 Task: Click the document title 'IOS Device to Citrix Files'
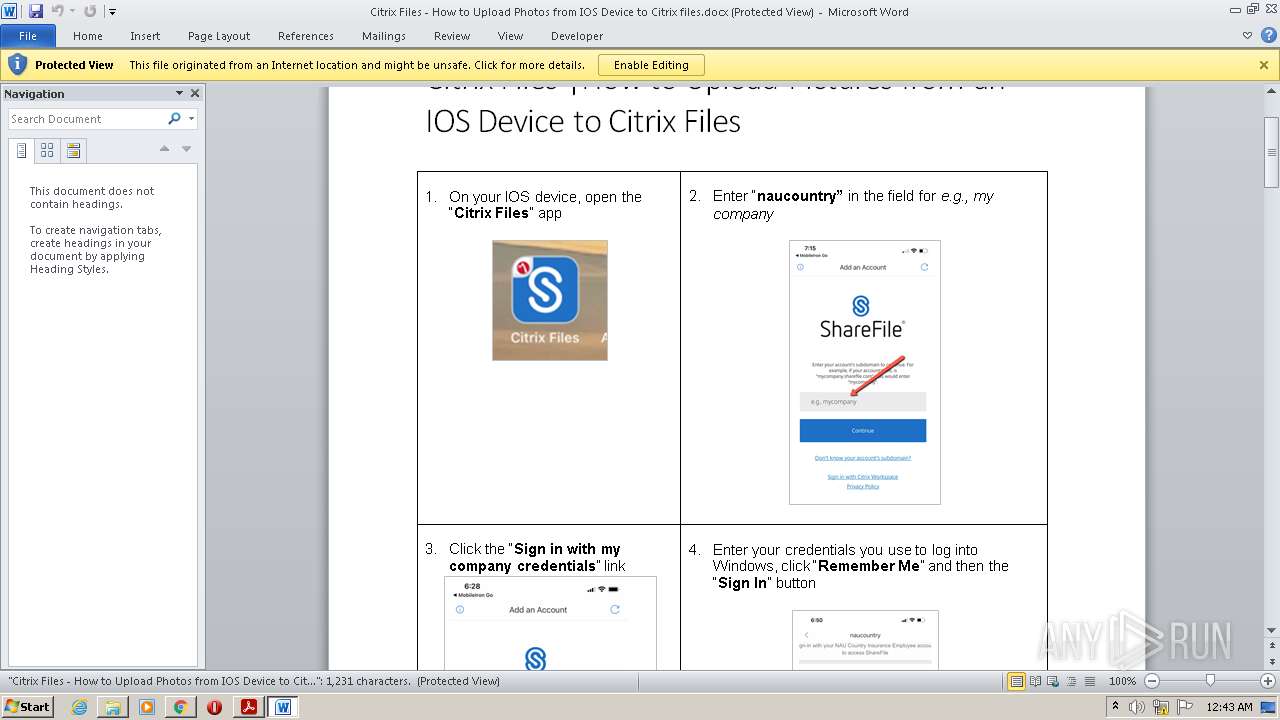coord(583,121)
